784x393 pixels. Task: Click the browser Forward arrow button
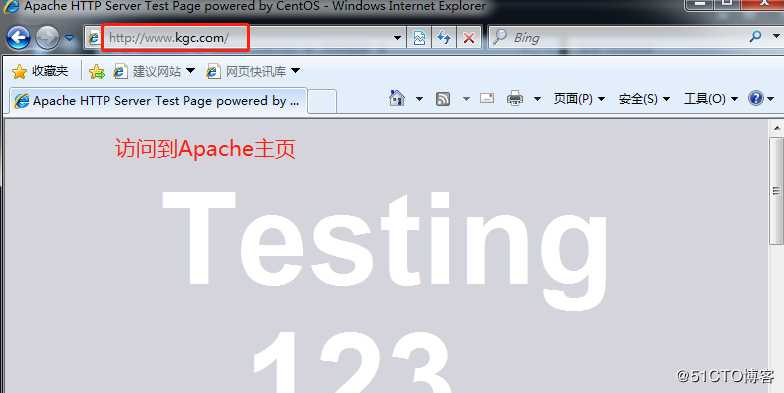[48, 38]
